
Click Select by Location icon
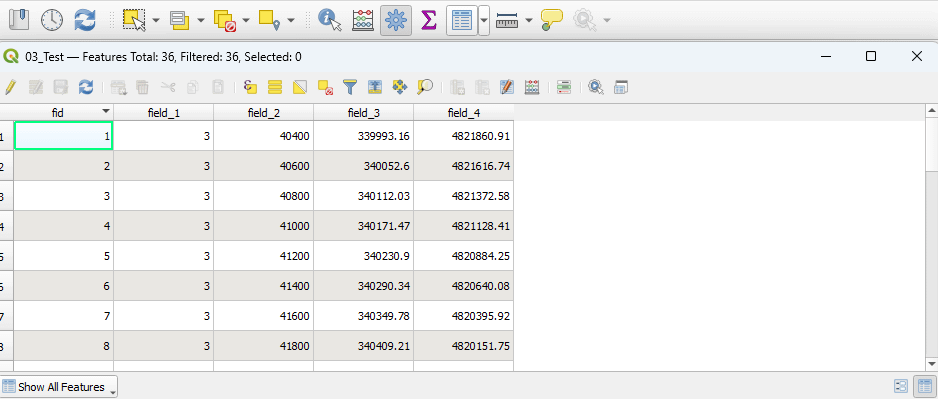[270, 20]
